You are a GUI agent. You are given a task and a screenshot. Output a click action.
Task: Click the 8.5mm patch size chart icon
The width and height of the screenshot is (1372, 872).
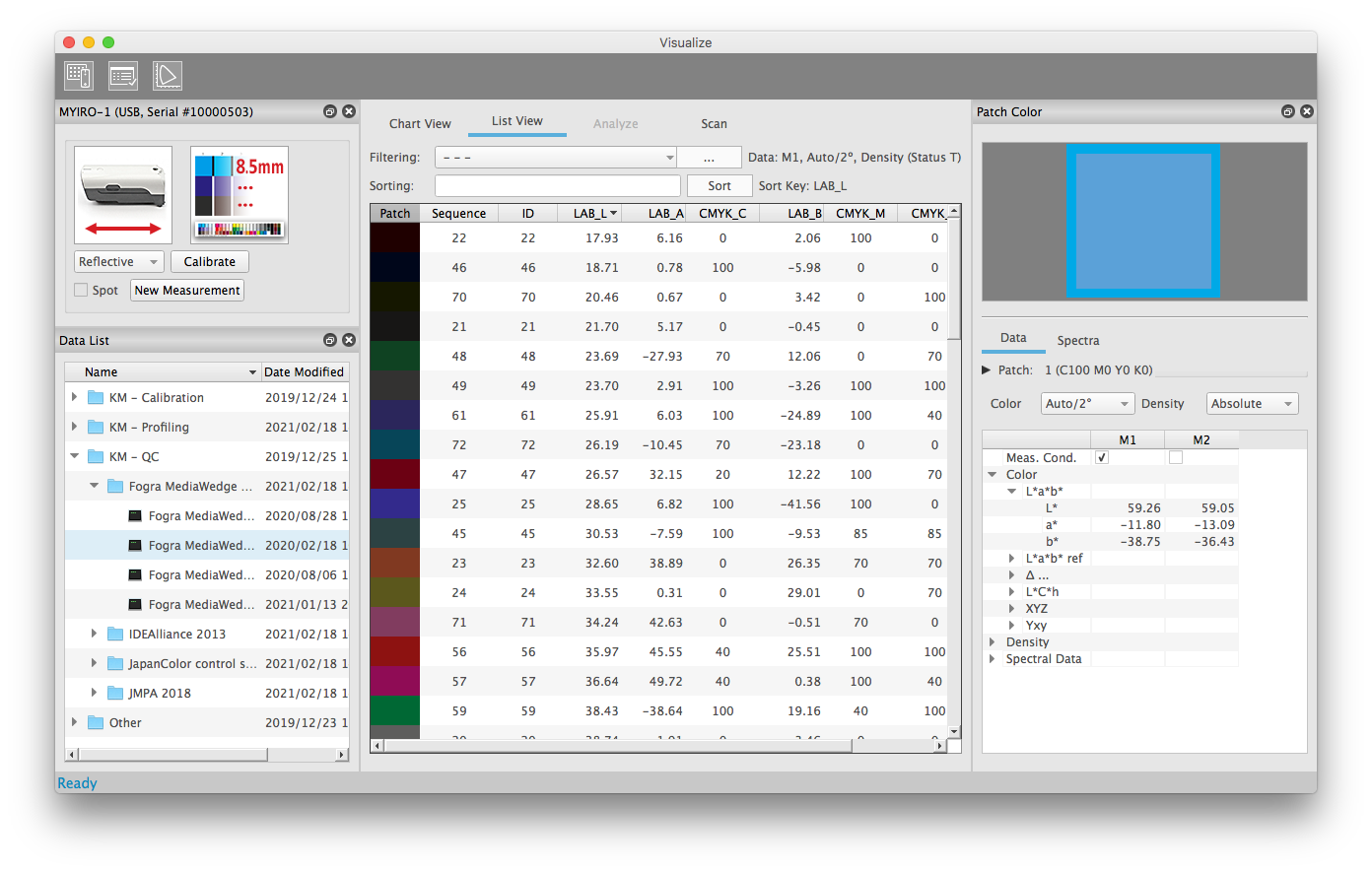[x=240, y=195]
